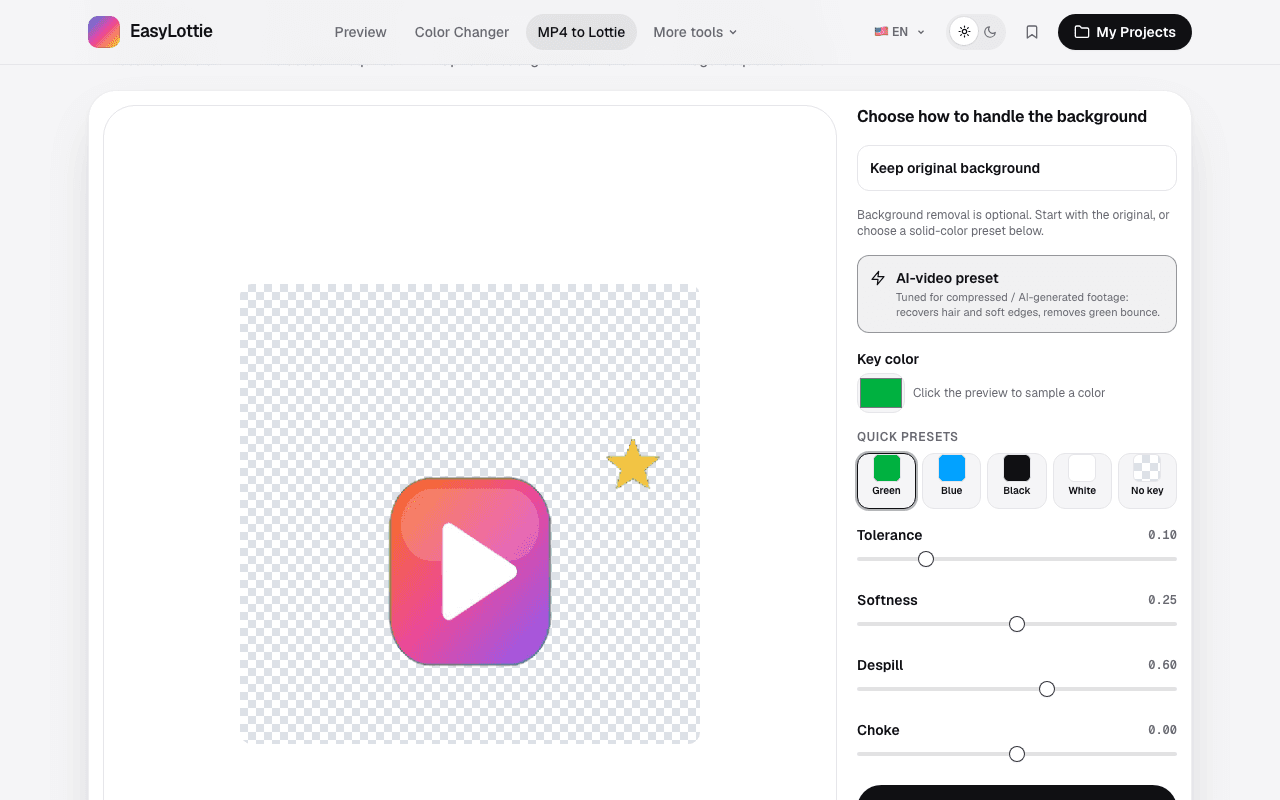
Task: Click the 'Choose how to handle the background' heading
Action: [x=1002, y=117]
